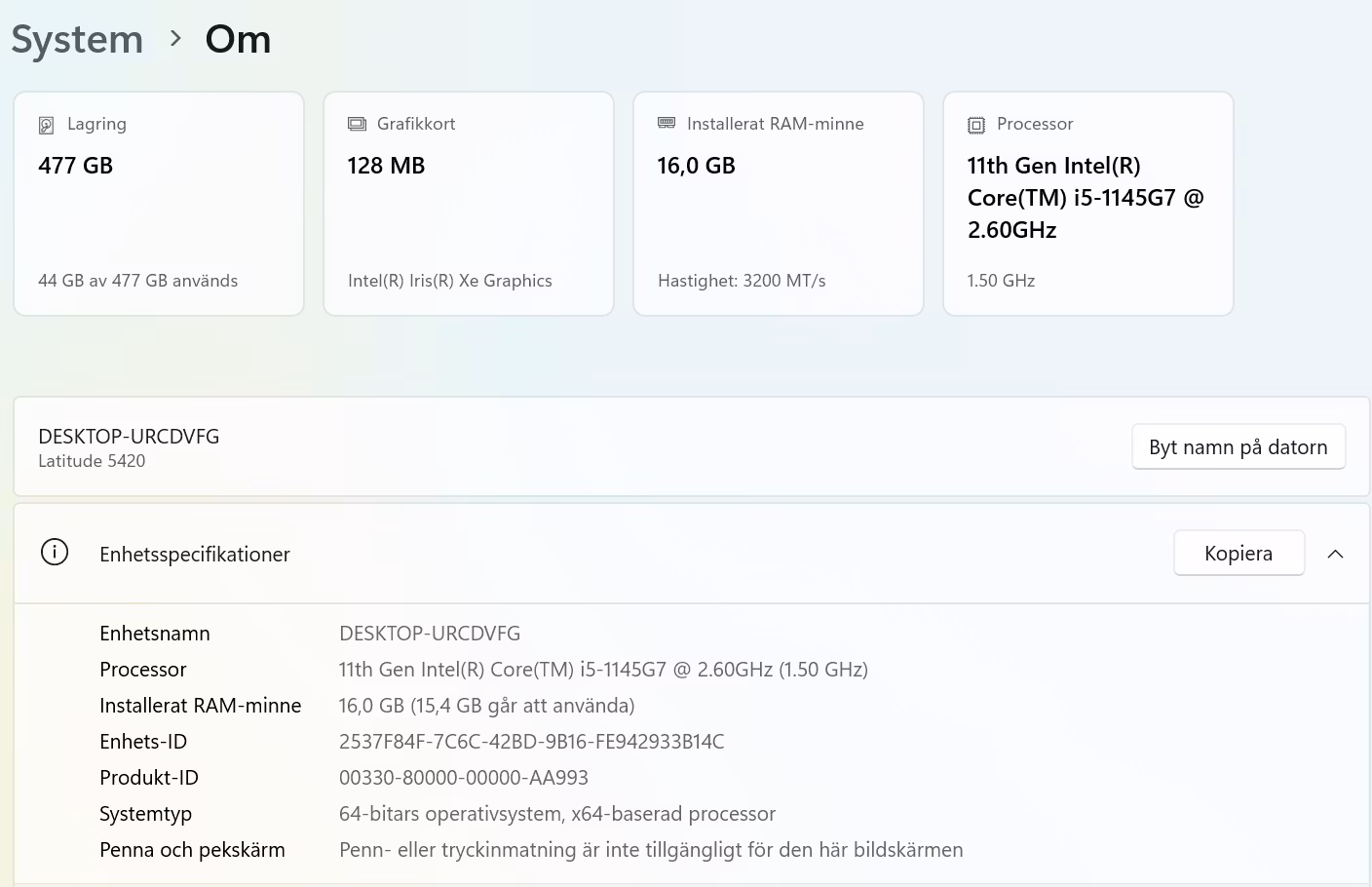Click the Intel(R) Iris(R) Xe Graphics text
Image resolution: width=1372 pixels, height=887 pixels.
[449, 281]
